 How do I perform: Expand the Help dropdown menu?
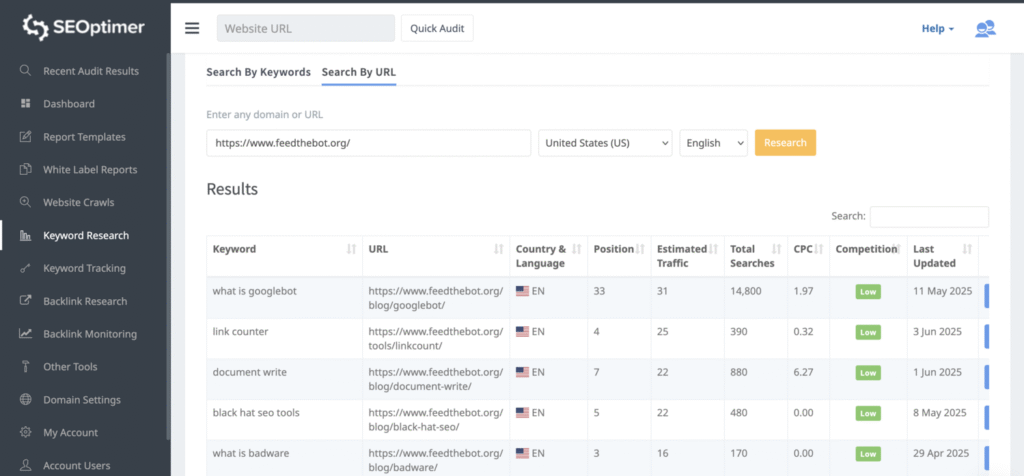pyautogui.click(x=938, y=29)
